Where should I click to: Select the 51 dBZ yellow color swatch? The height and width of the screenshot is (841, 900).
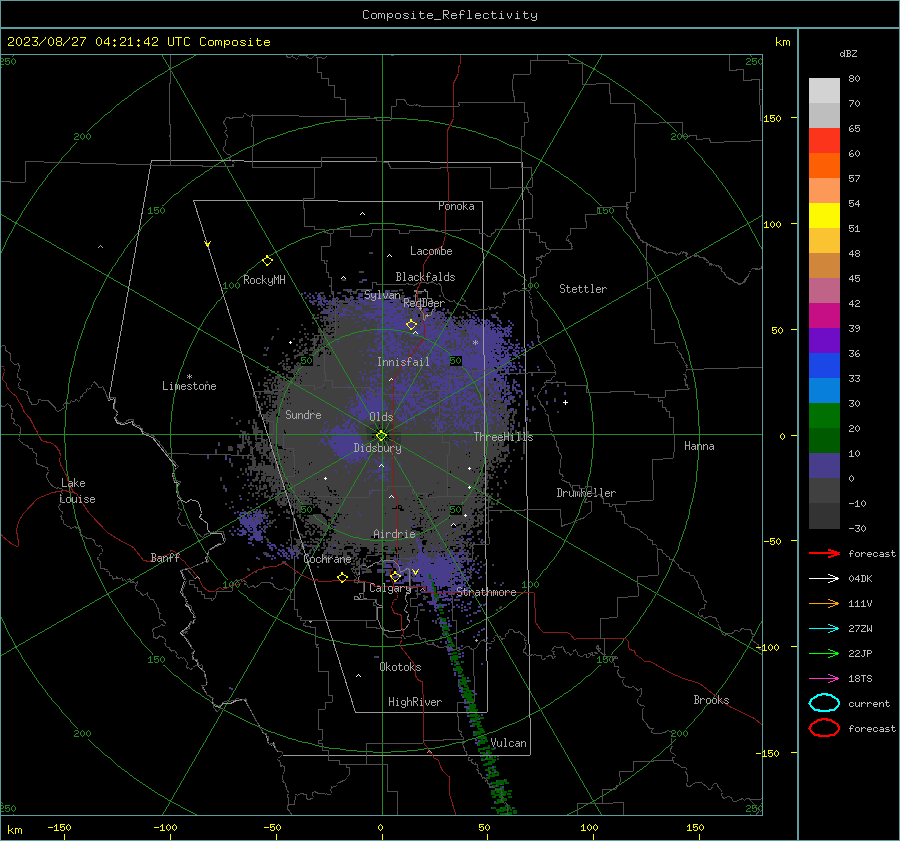click(824, 215)
